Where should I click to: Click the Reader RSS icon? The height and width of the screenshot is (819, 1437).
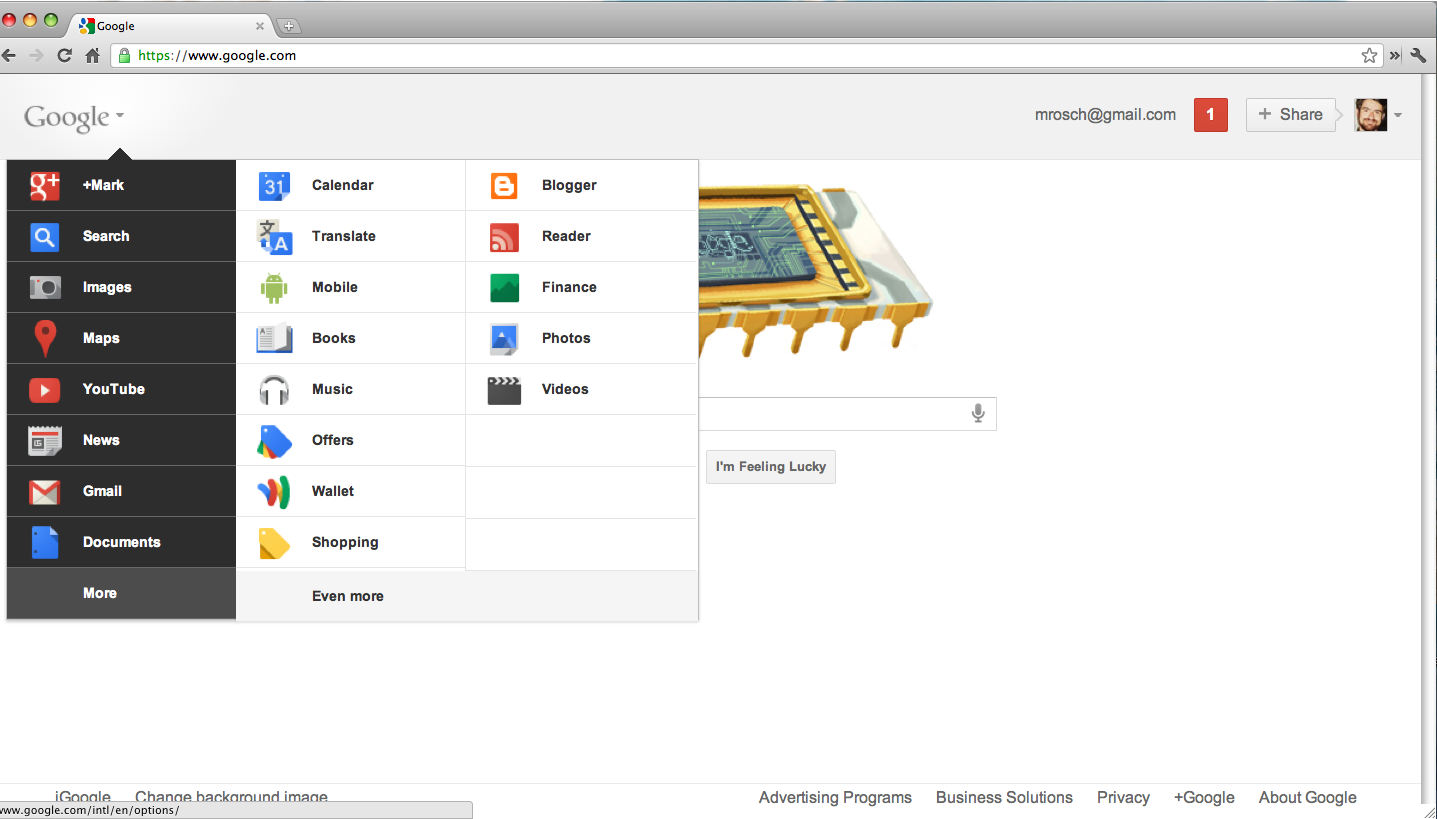pos(504,236)
